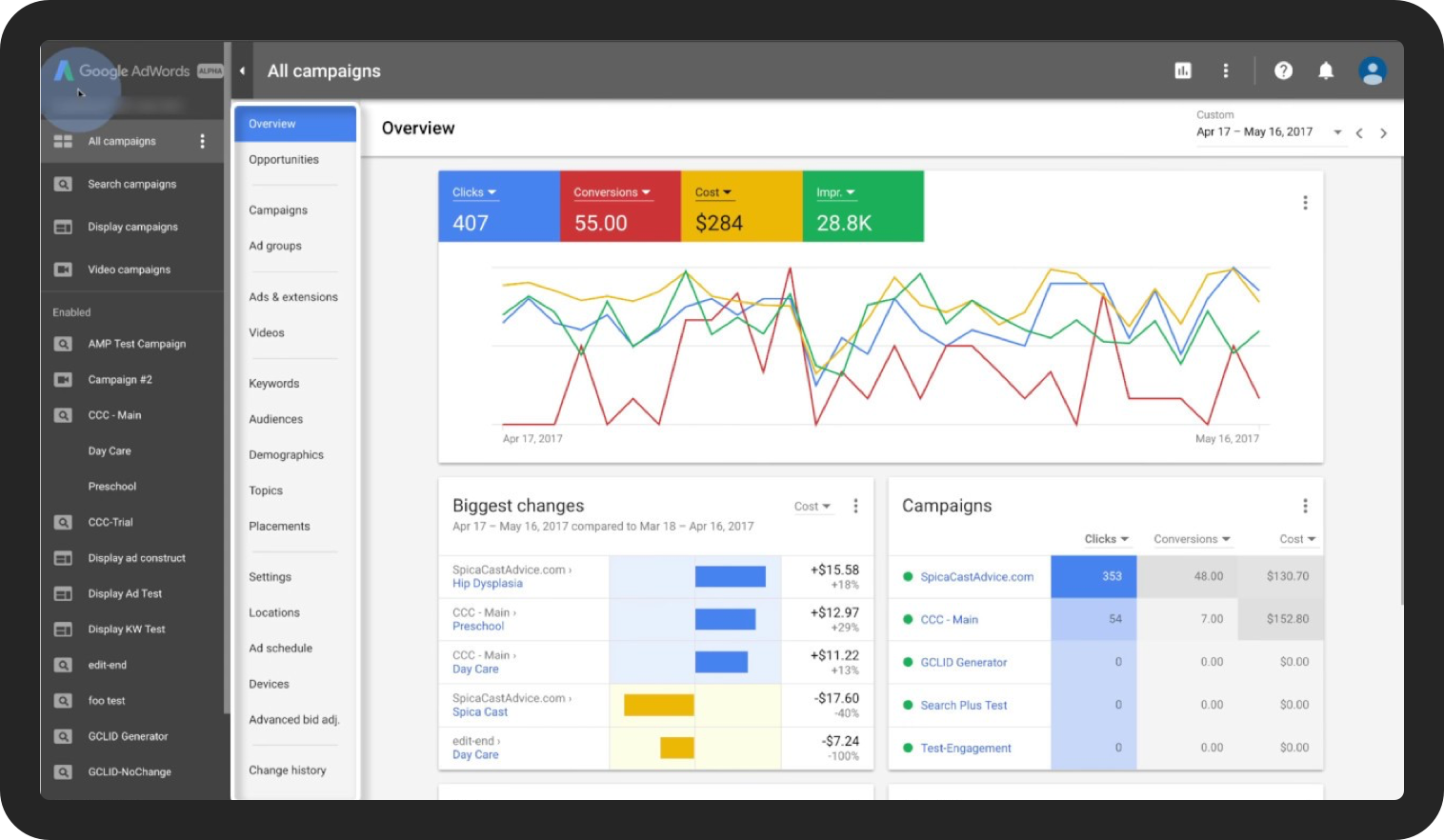Open the Hip Dysplasia ad group link
The width and height of the screenshot is (1444, 840).
coord(488,584)
